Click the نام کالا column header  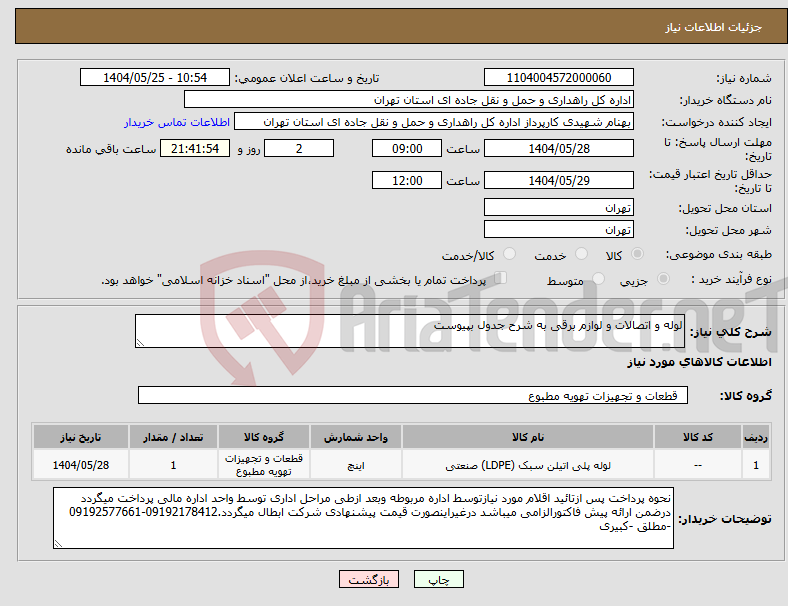[x=528, y=437]
